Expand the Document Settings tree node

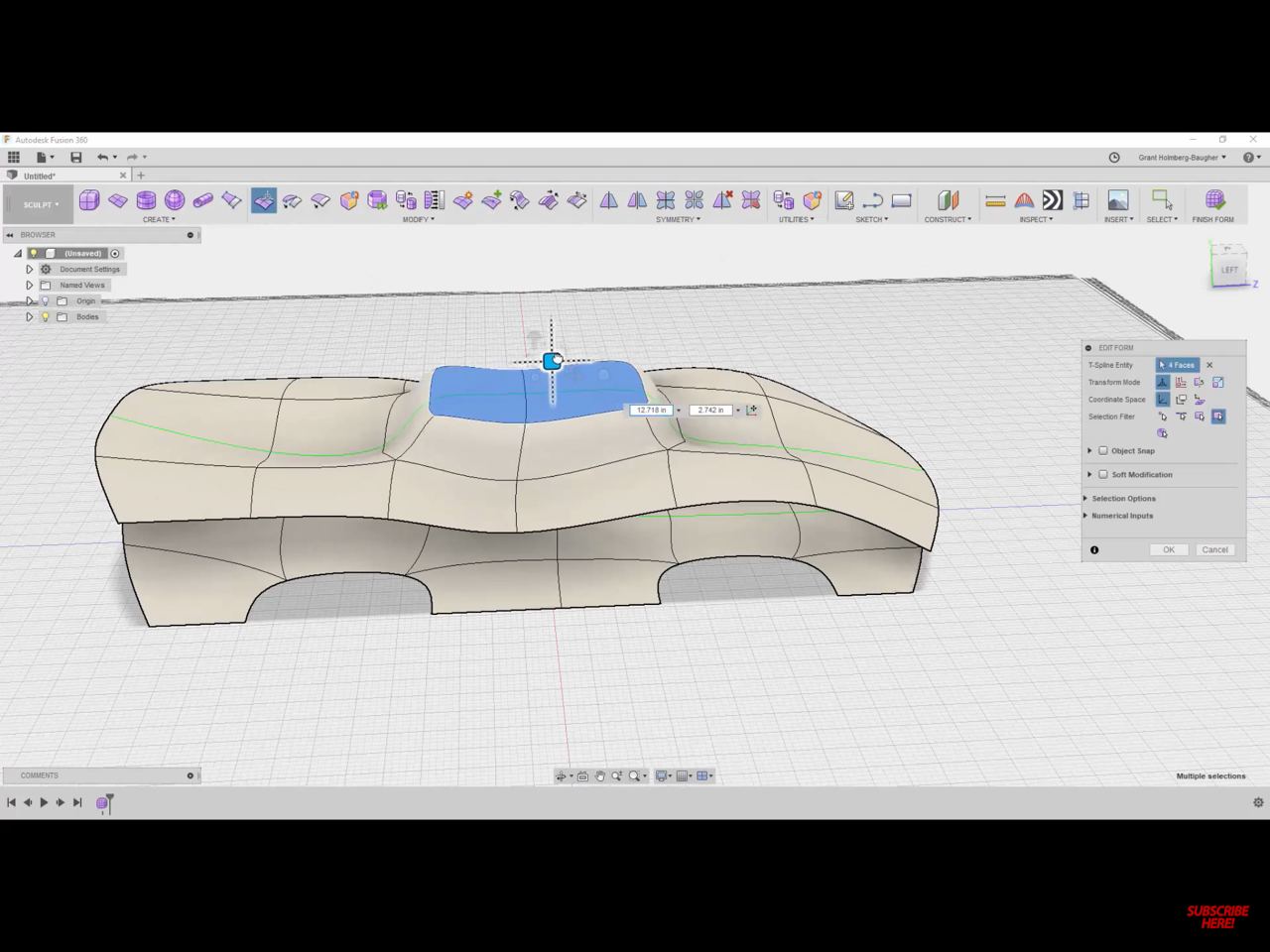pyautogui.click(x=30, y=270)
